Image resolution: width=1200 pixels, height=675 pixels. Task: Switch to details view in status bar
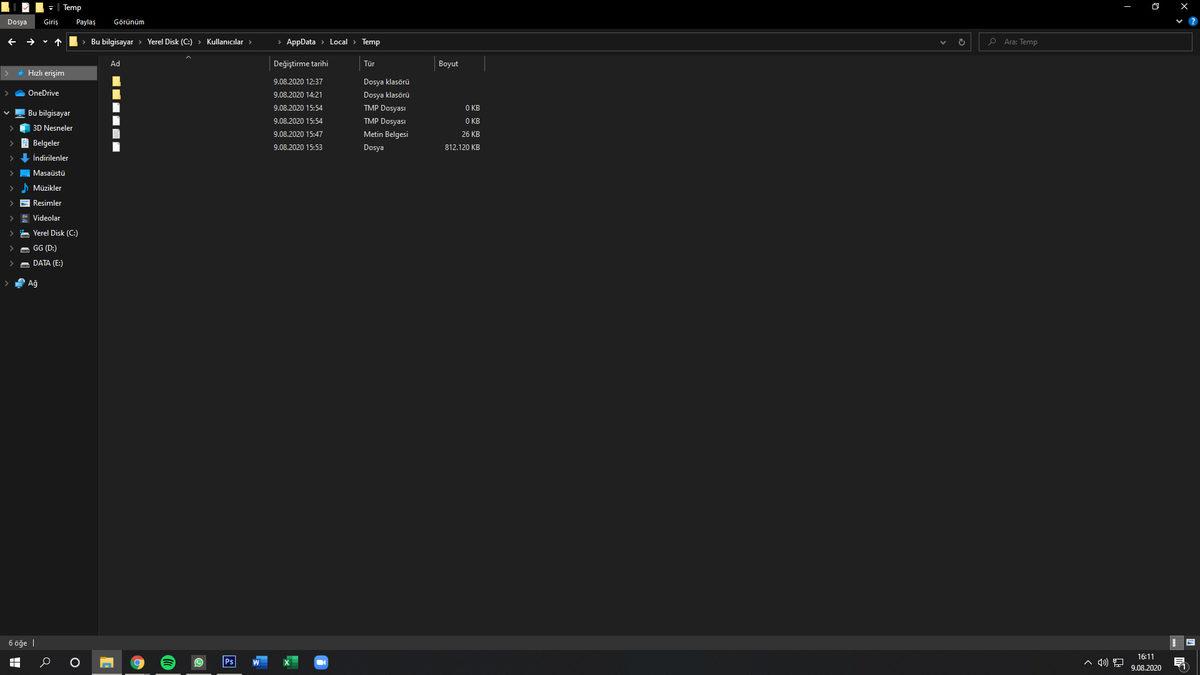[x=1176, y=642]
